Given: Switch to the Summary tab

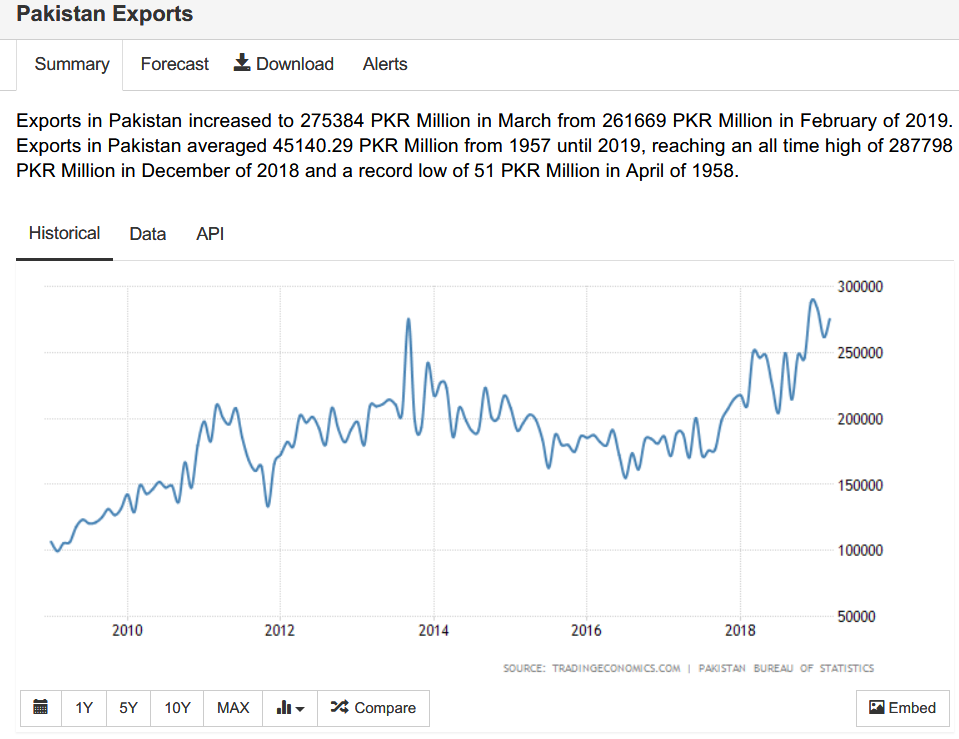Looking at the screenshot, I should click(x=72, y=64).
